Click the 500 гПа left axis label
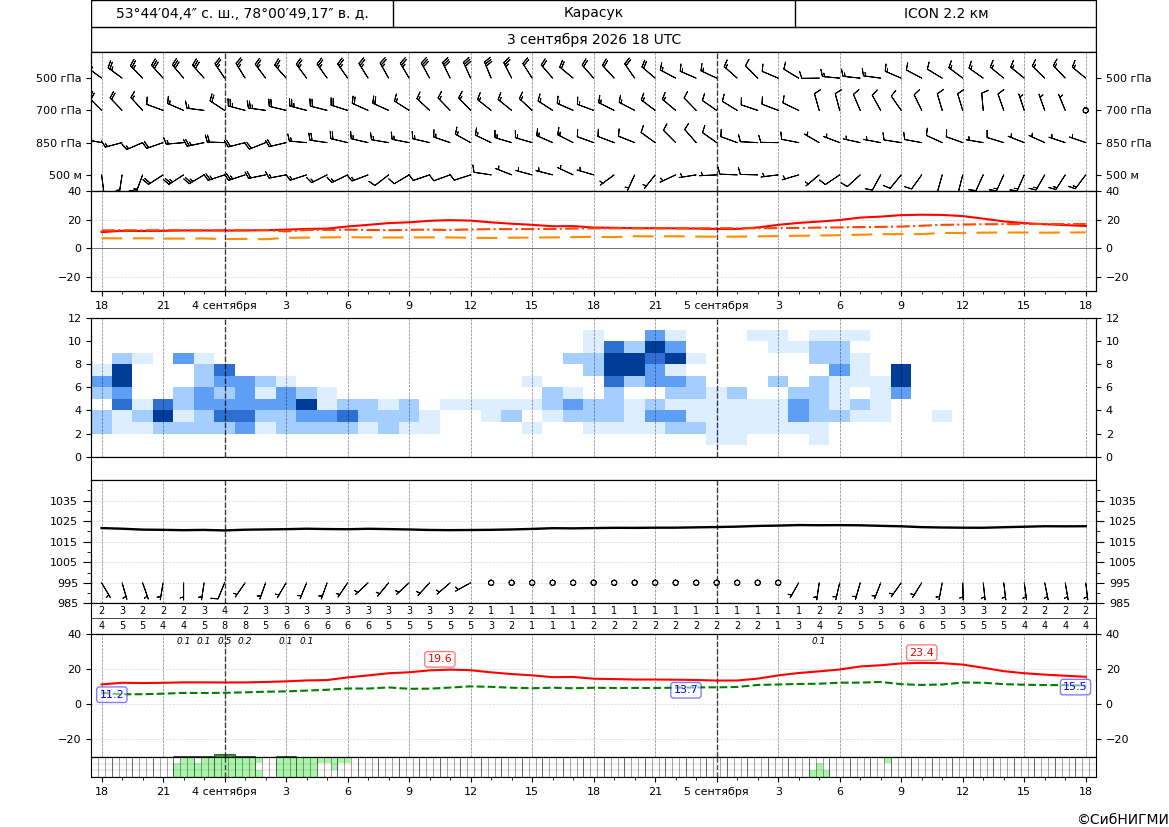Viewport: 1169px width, 827px height. (59, 78)
